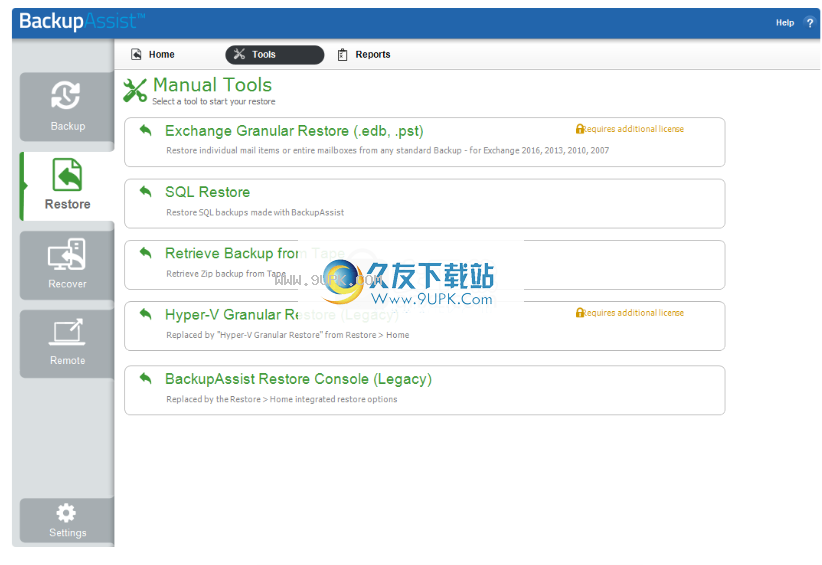Open the Remote sidebar section
822x565 pixels.
tap(67, 344)
